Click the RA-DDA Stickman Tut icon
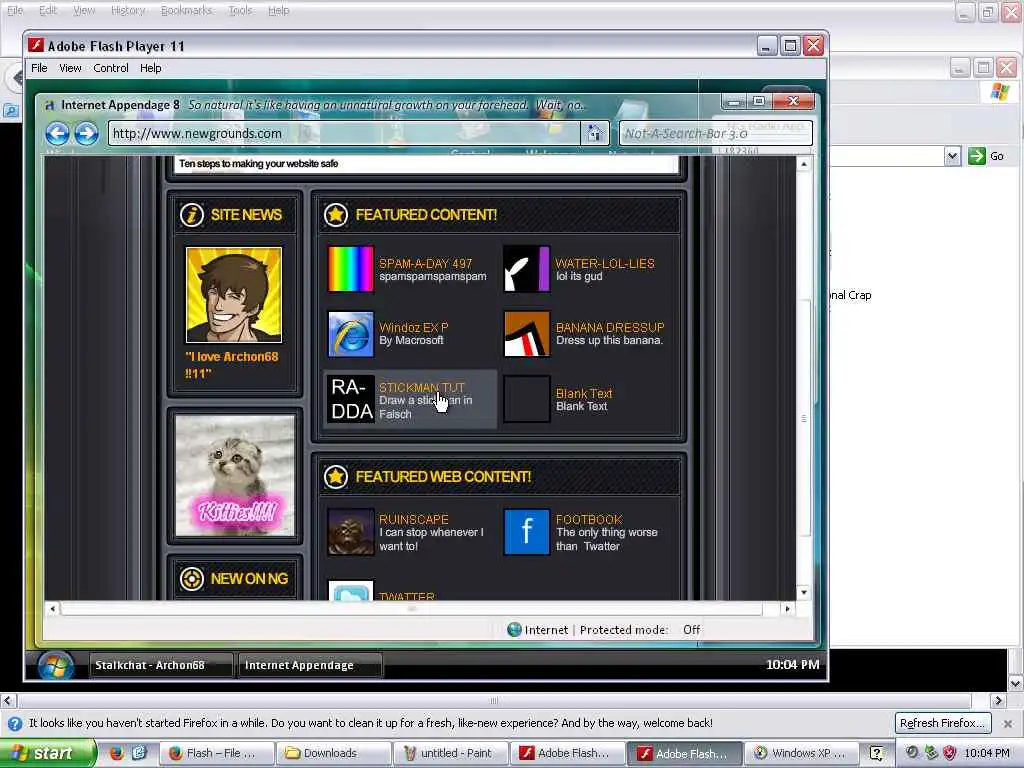 351,399
